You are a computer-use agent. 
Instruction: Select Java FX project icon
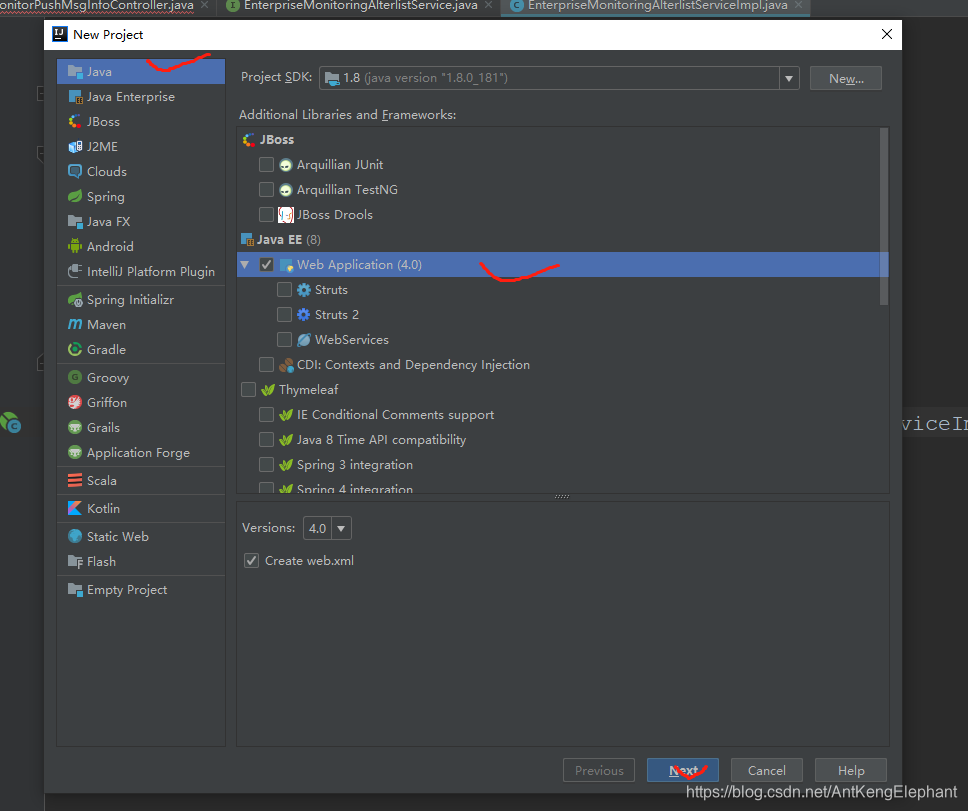(75, 222)
